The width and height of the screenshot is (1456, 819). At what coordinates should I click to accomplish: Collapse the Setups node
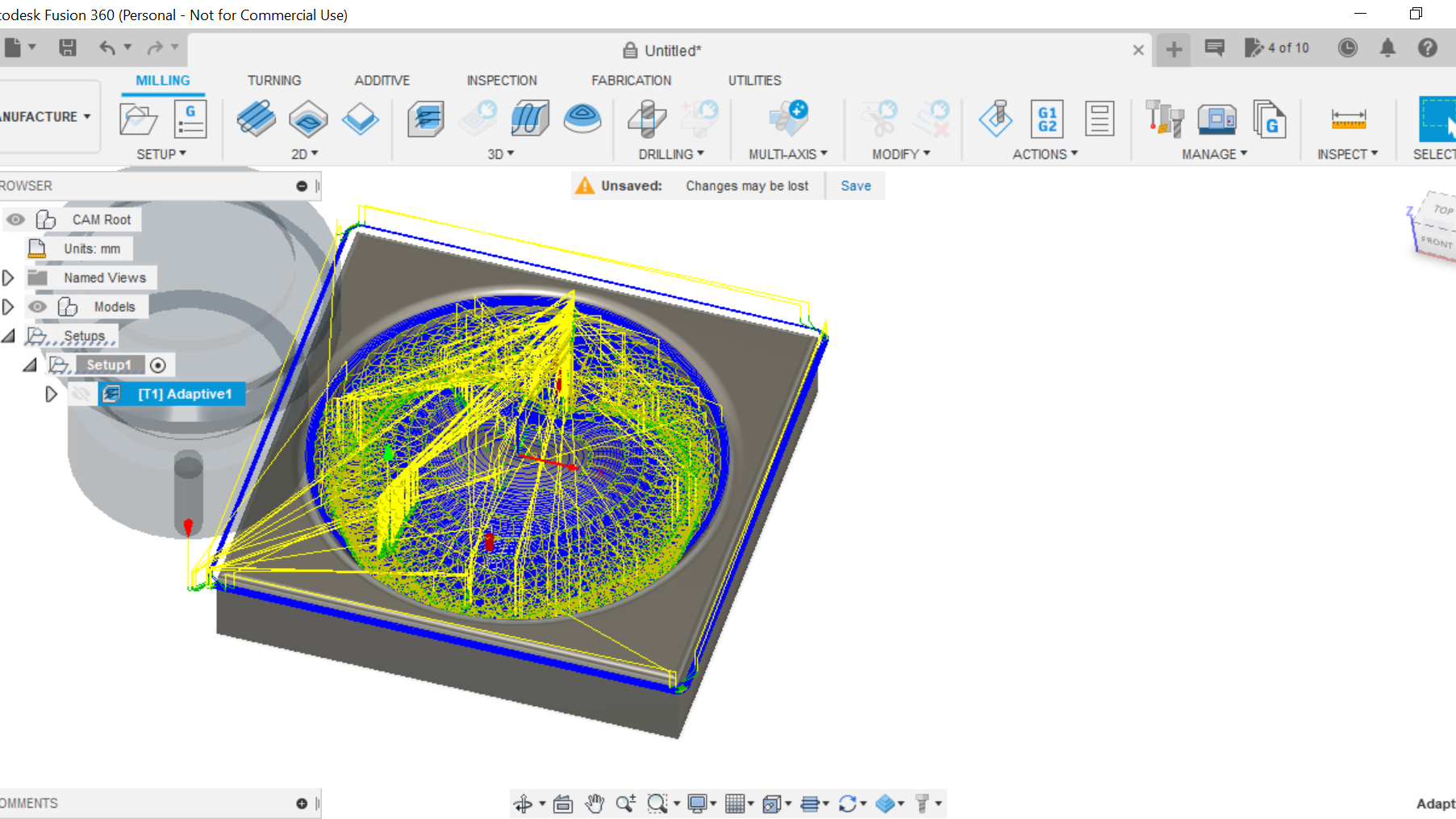(8, 336)
